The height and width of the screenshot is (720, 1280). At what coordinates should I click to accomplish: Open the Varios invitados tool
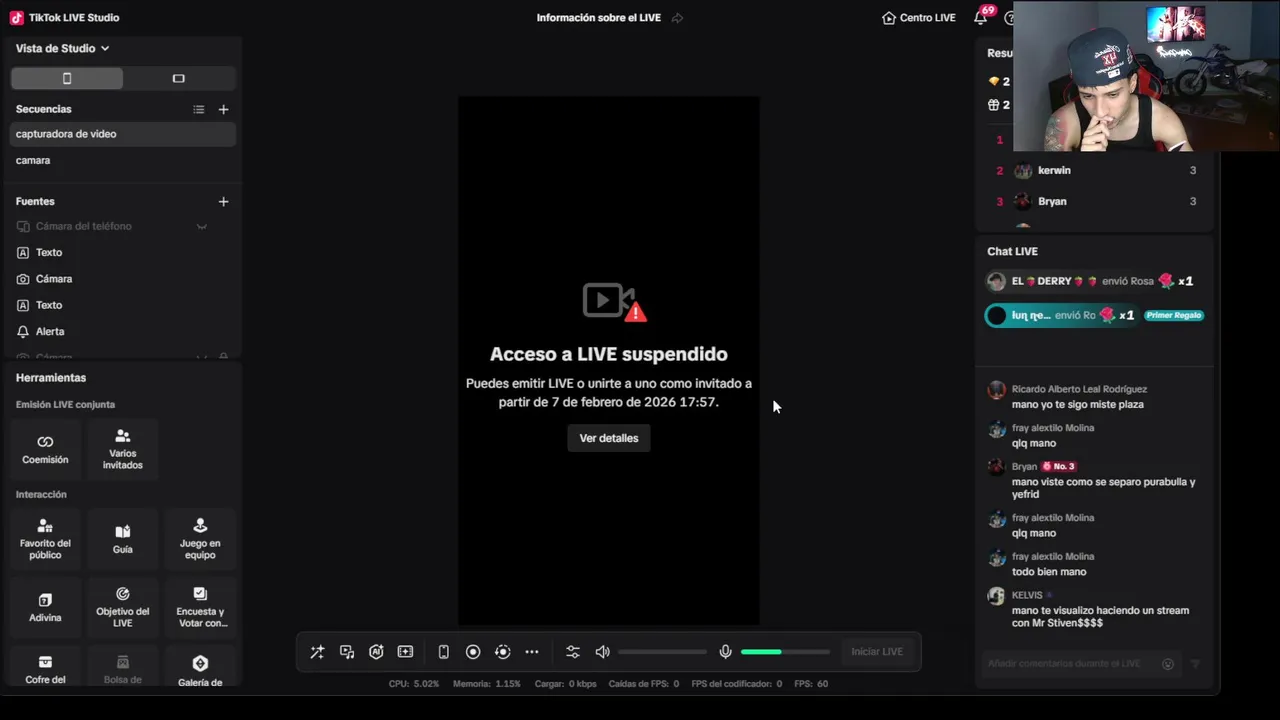[123, 449]
